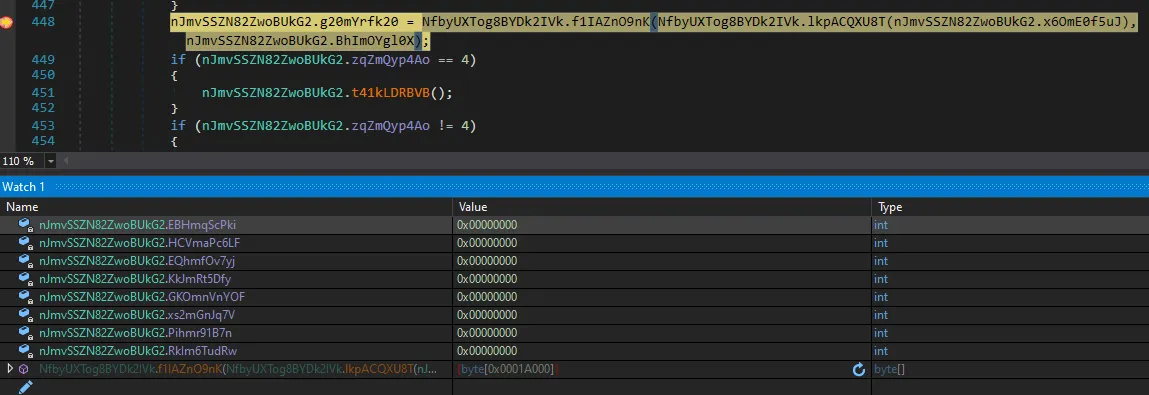Select the GKOmnVnYOF watch row
The image size is (1149, 395).
574,297
